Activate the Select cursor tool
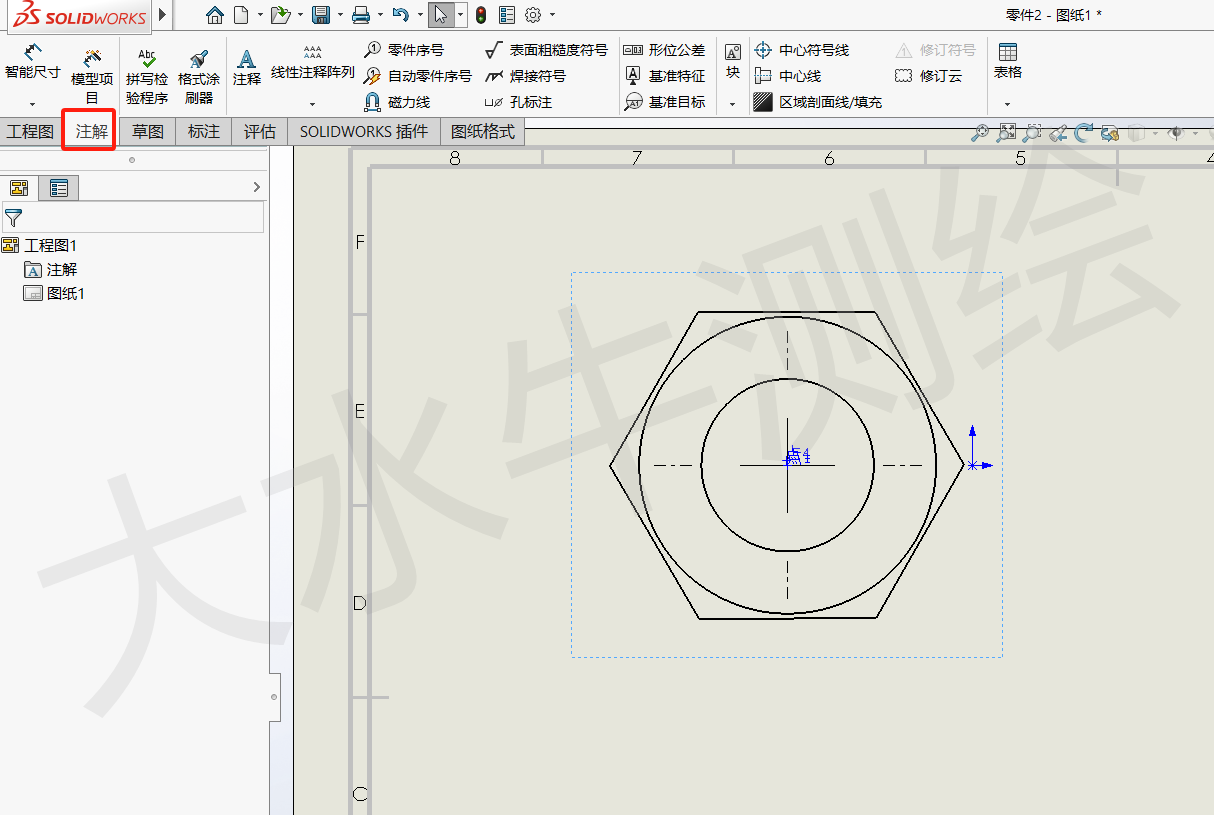1214x815 pixels. tap(441, 15)
